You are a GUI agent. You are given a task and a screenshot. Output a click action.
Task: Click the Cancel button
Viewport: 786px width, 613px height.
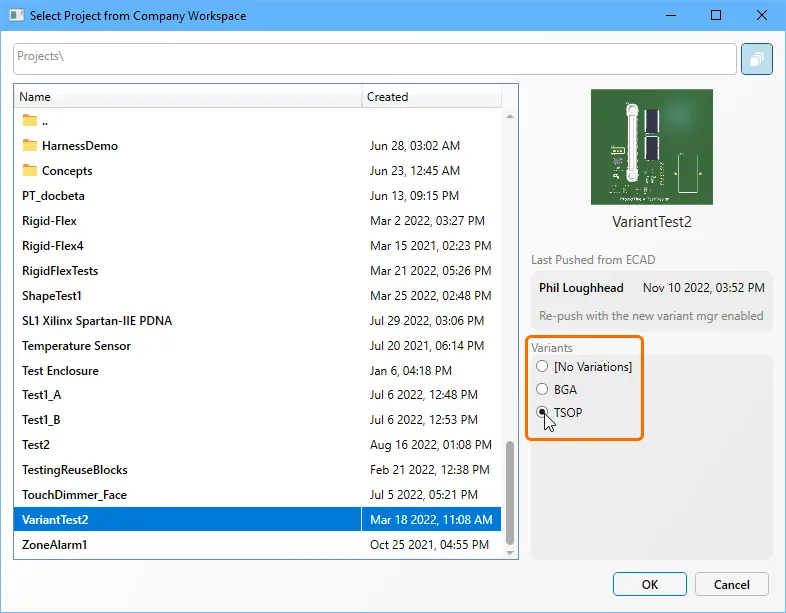click(x=731, y=584)
